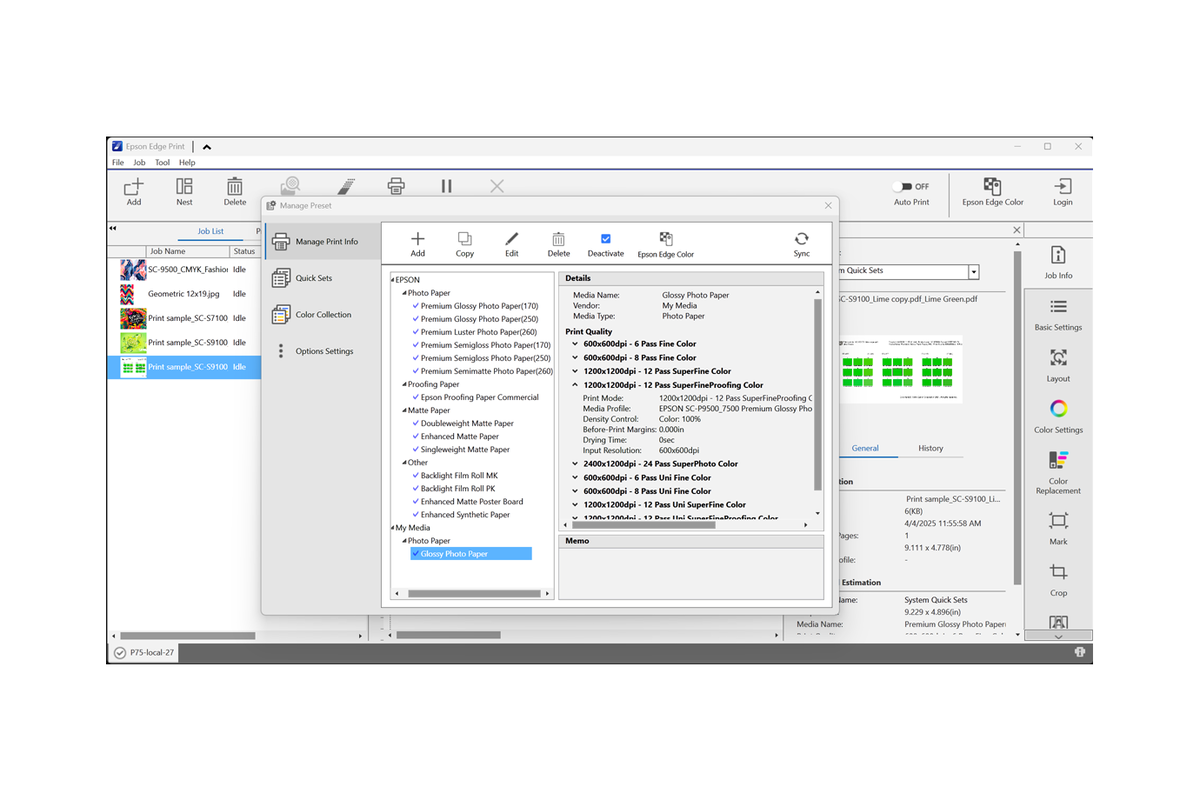1200x800 pixels.
Task: Select Glossy Photo Paper under My Media
Action: coord(471,554)
